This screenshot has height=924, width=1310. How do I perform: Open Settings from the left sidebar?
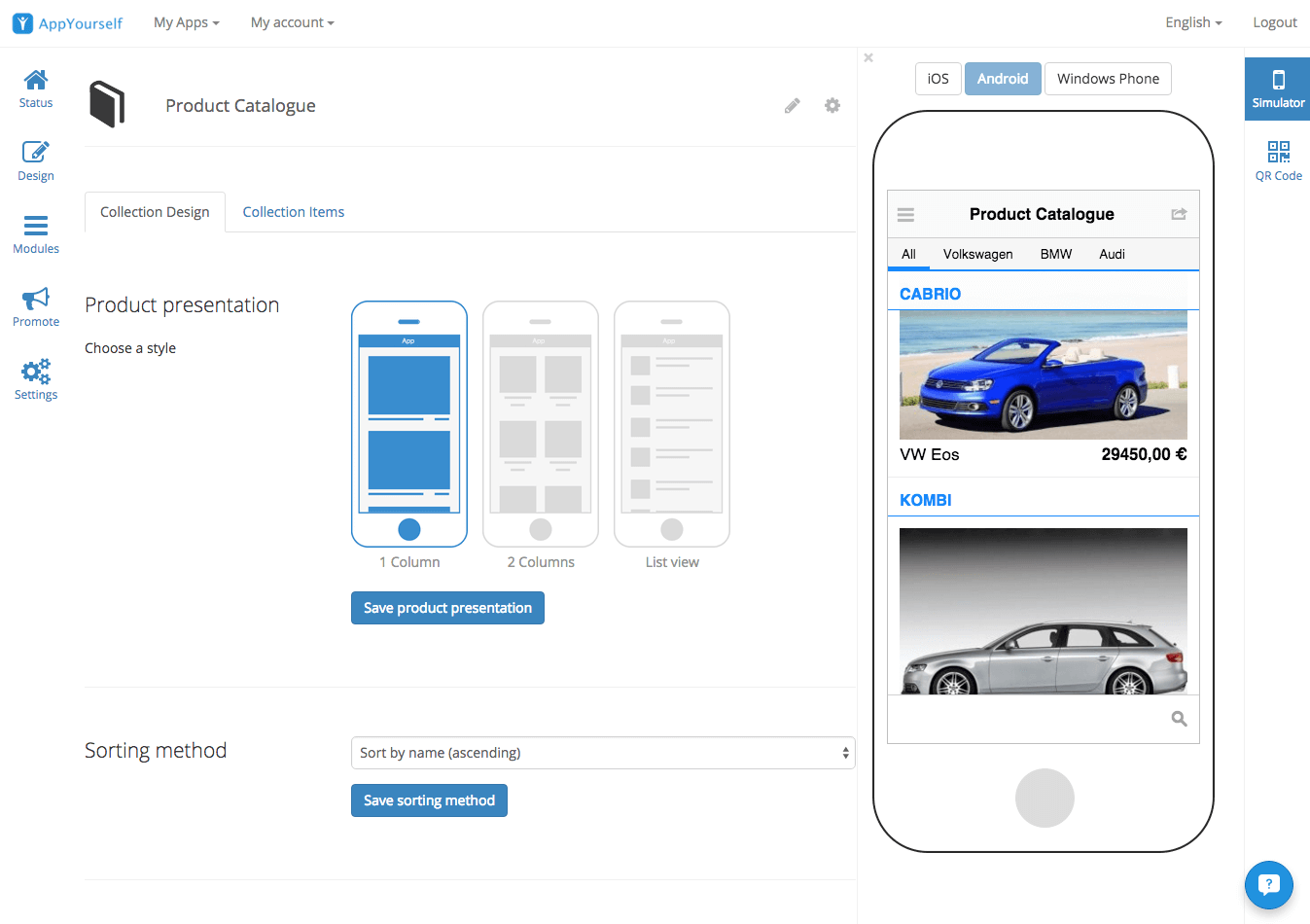tap(35, 379)
